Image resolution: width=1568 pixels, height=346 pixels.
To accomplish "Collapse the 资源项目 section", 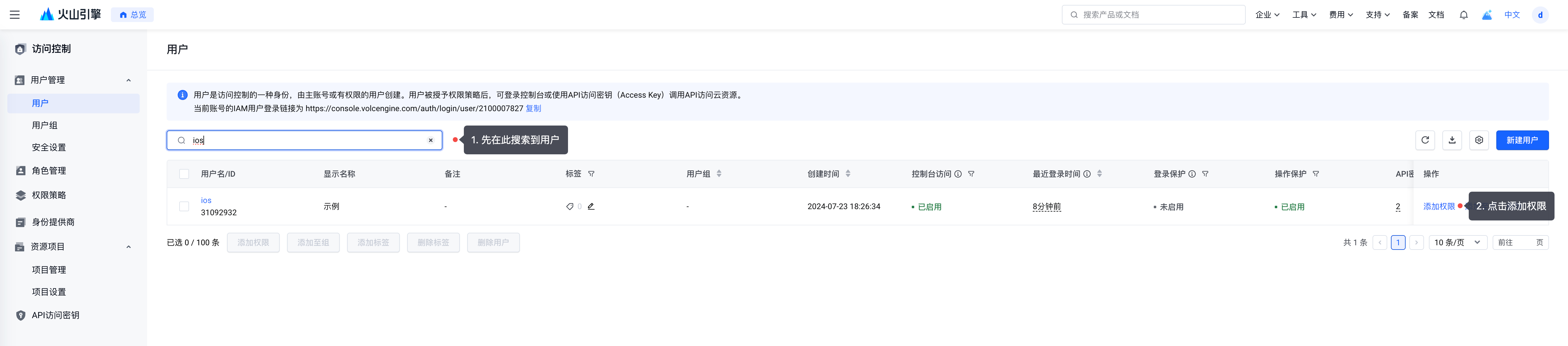I will (x=128, y=247).
